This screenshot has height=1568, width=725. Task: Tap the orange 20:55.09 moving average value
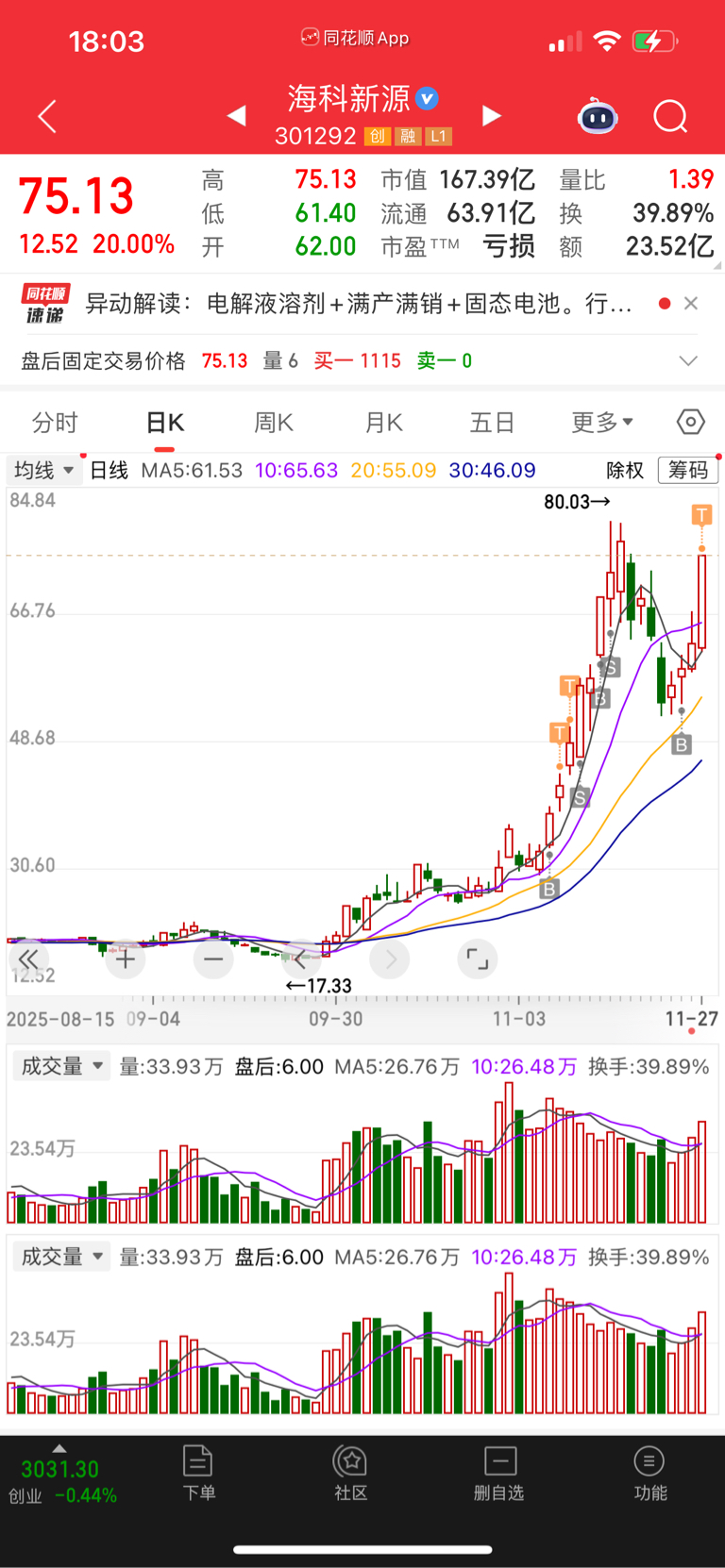click(394, 470)
